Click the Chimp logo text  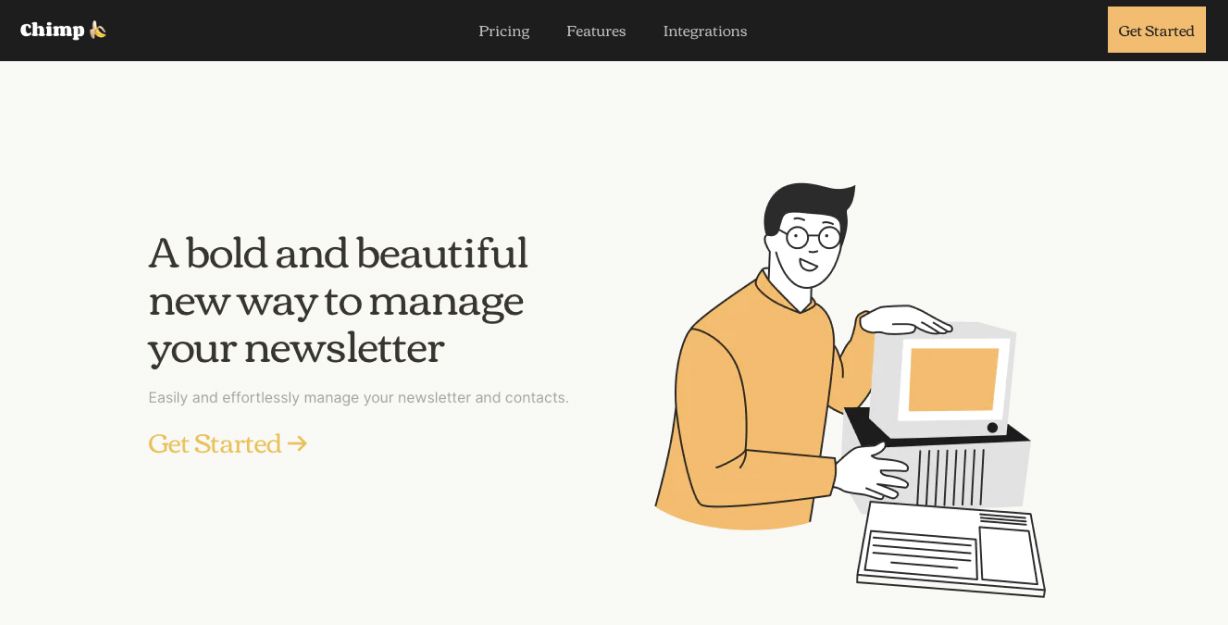(52, 30)
